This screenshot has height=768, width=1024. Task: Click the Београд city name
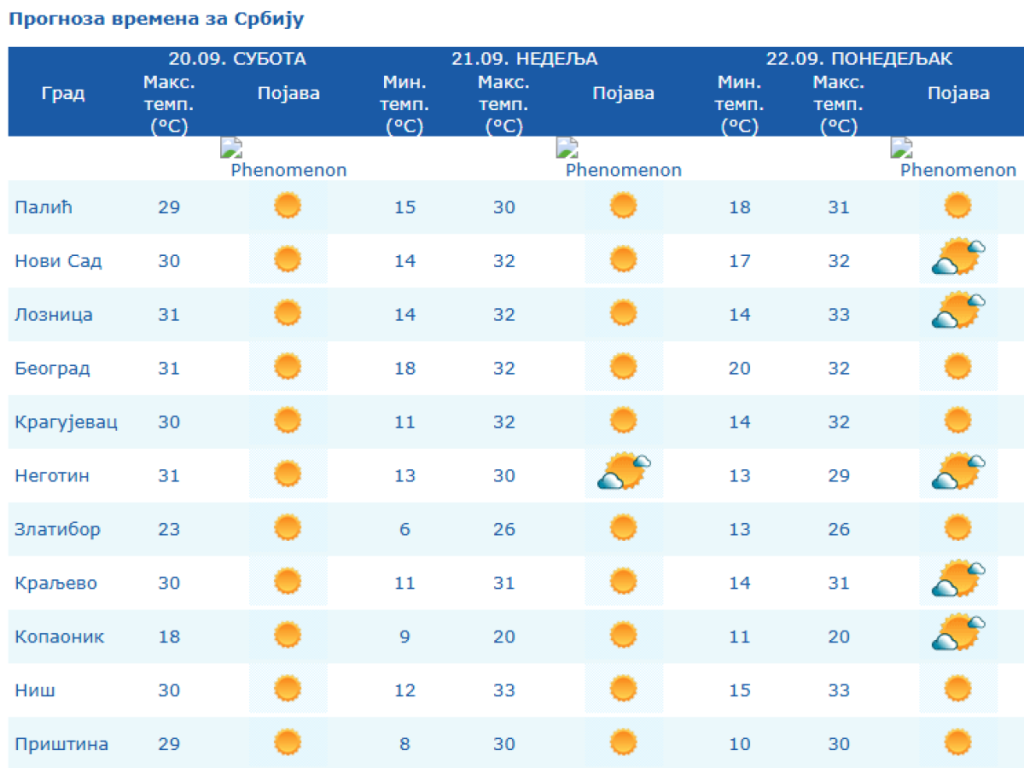tap(52, 368)
